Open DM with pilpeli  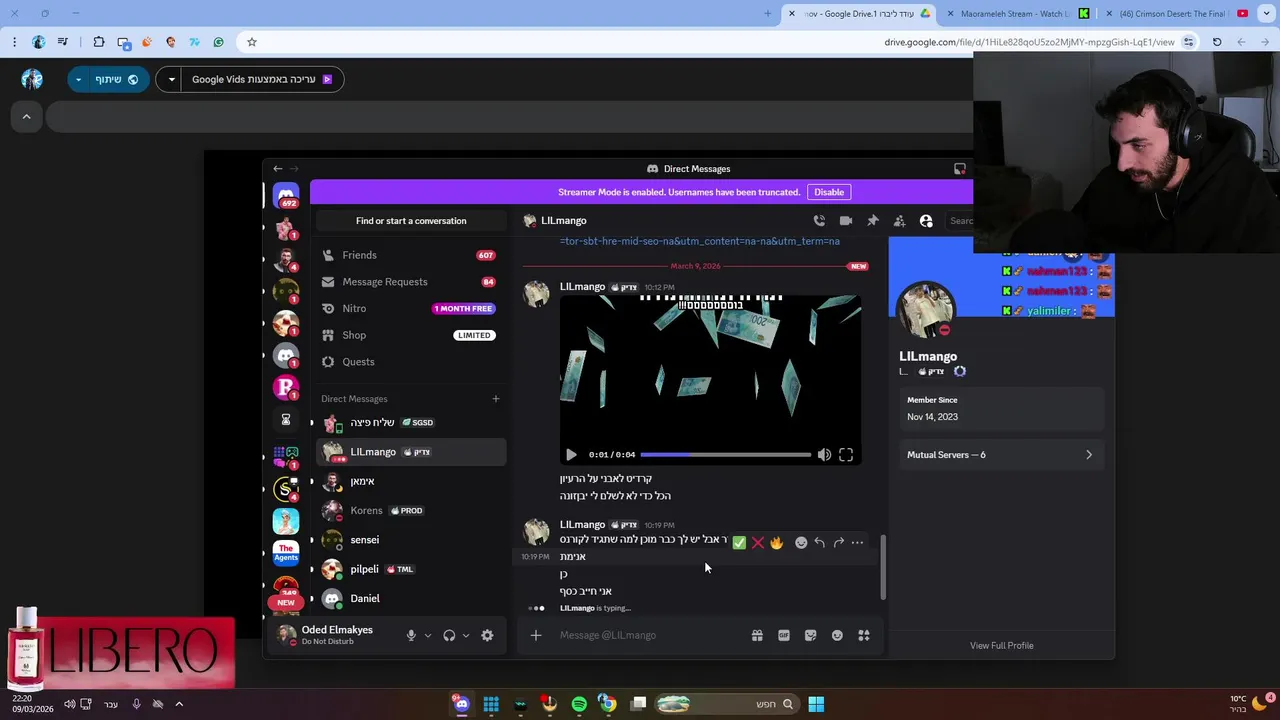[x=411, y=569]
